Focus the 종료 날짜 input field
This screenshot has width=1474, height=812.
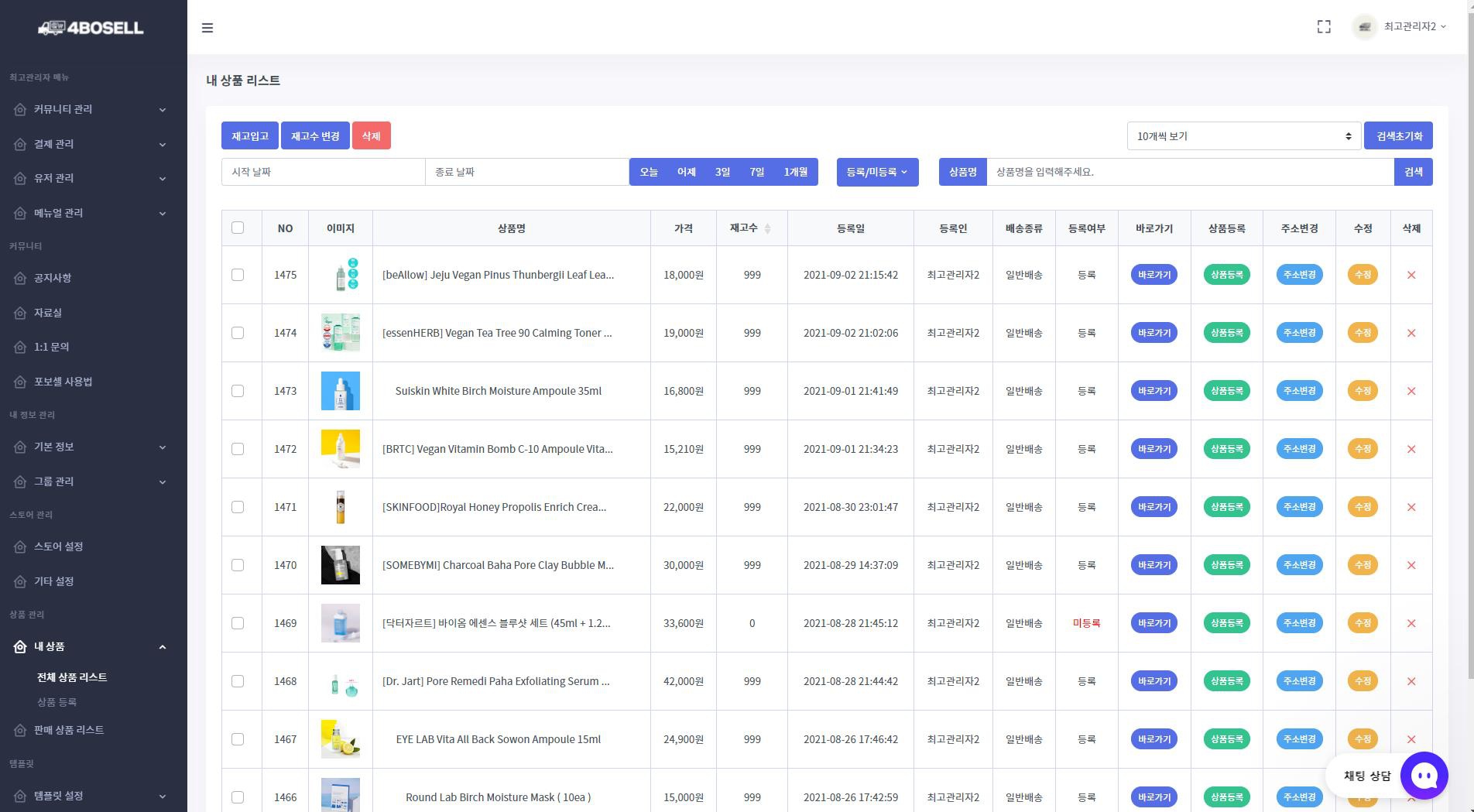click(x=527, y=172)
